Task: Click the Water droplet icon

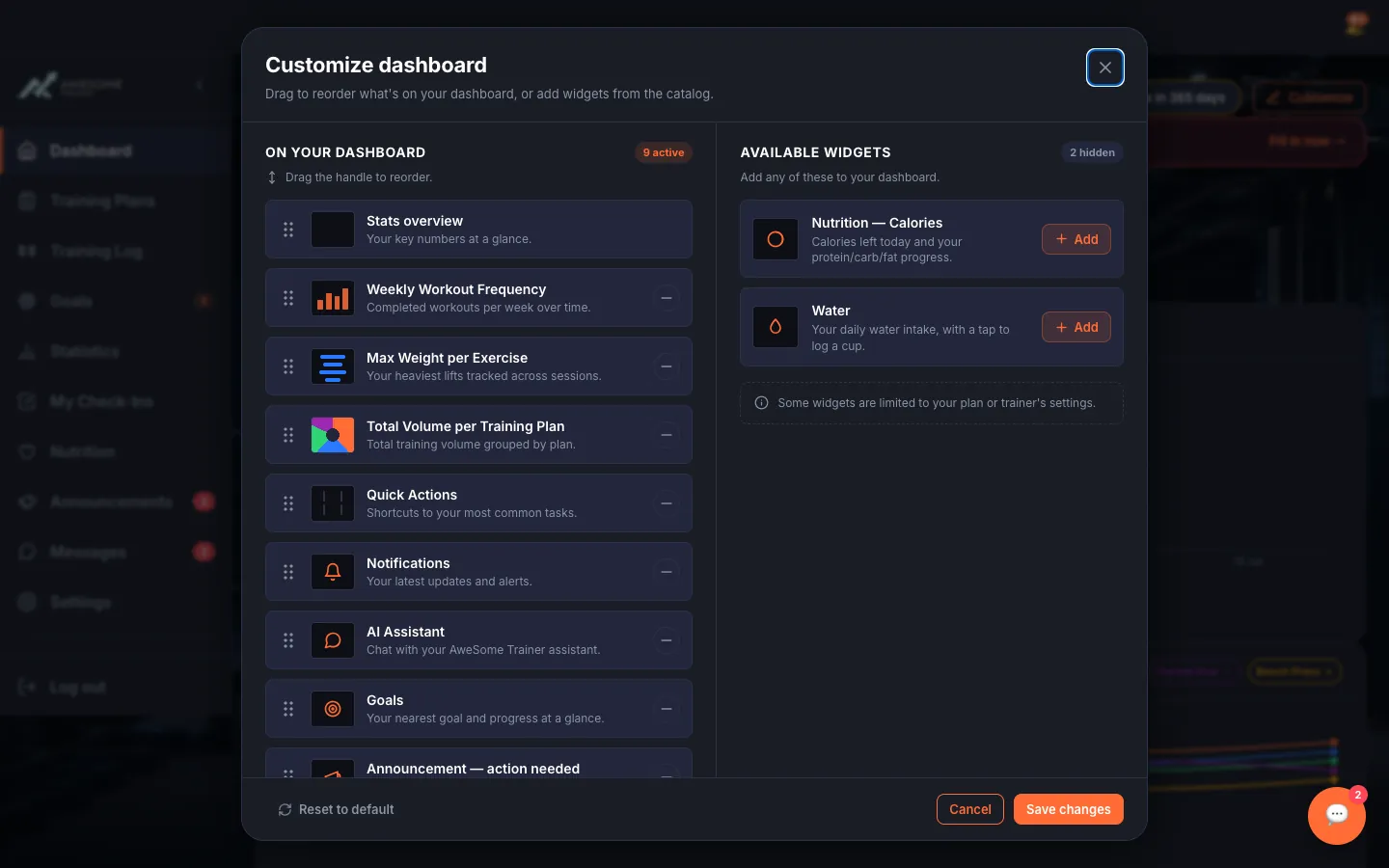Action: [x=776, y=327]
